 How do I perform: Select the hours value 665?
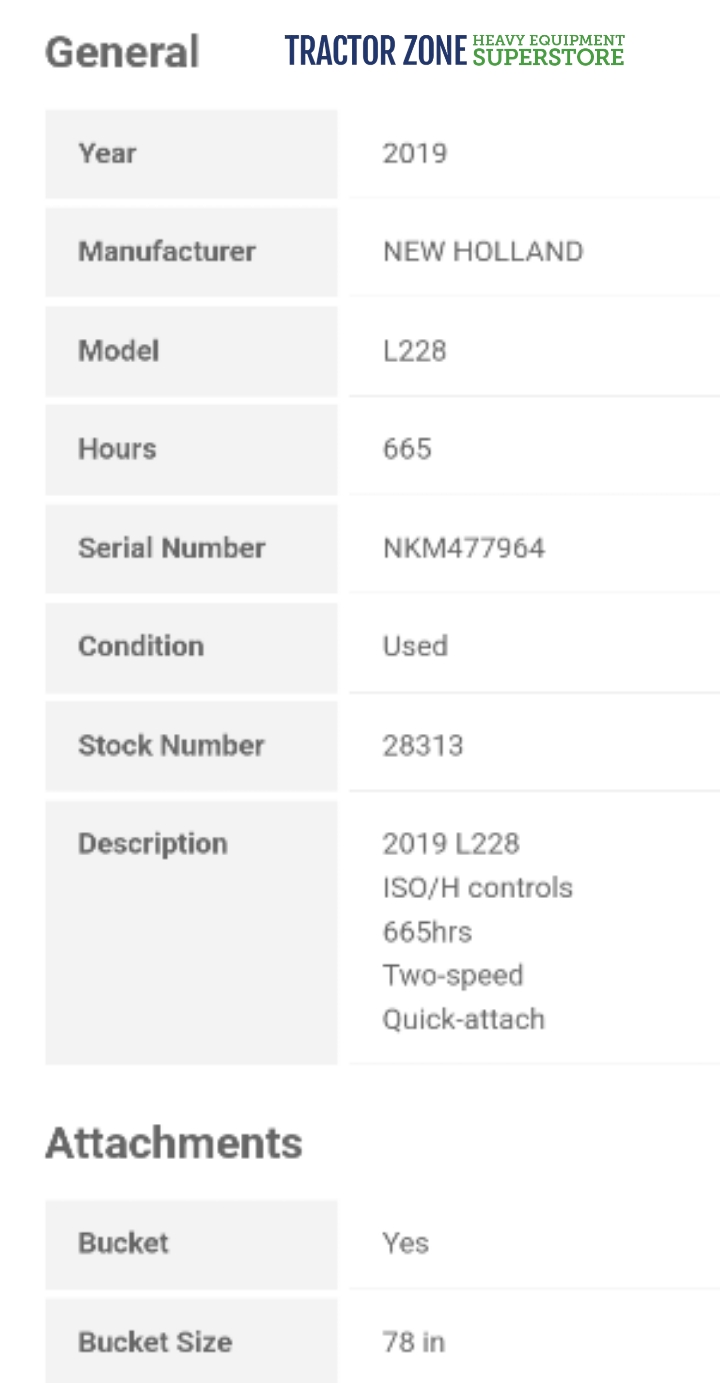point(407,449)
